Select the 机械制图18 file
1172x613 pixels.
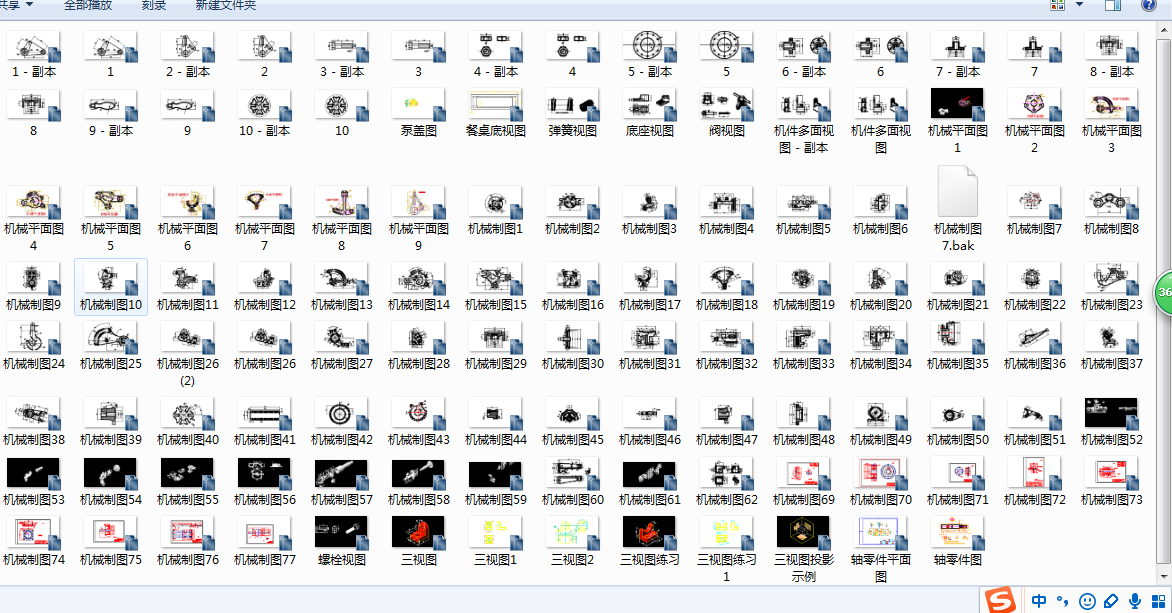coord(727,287)
